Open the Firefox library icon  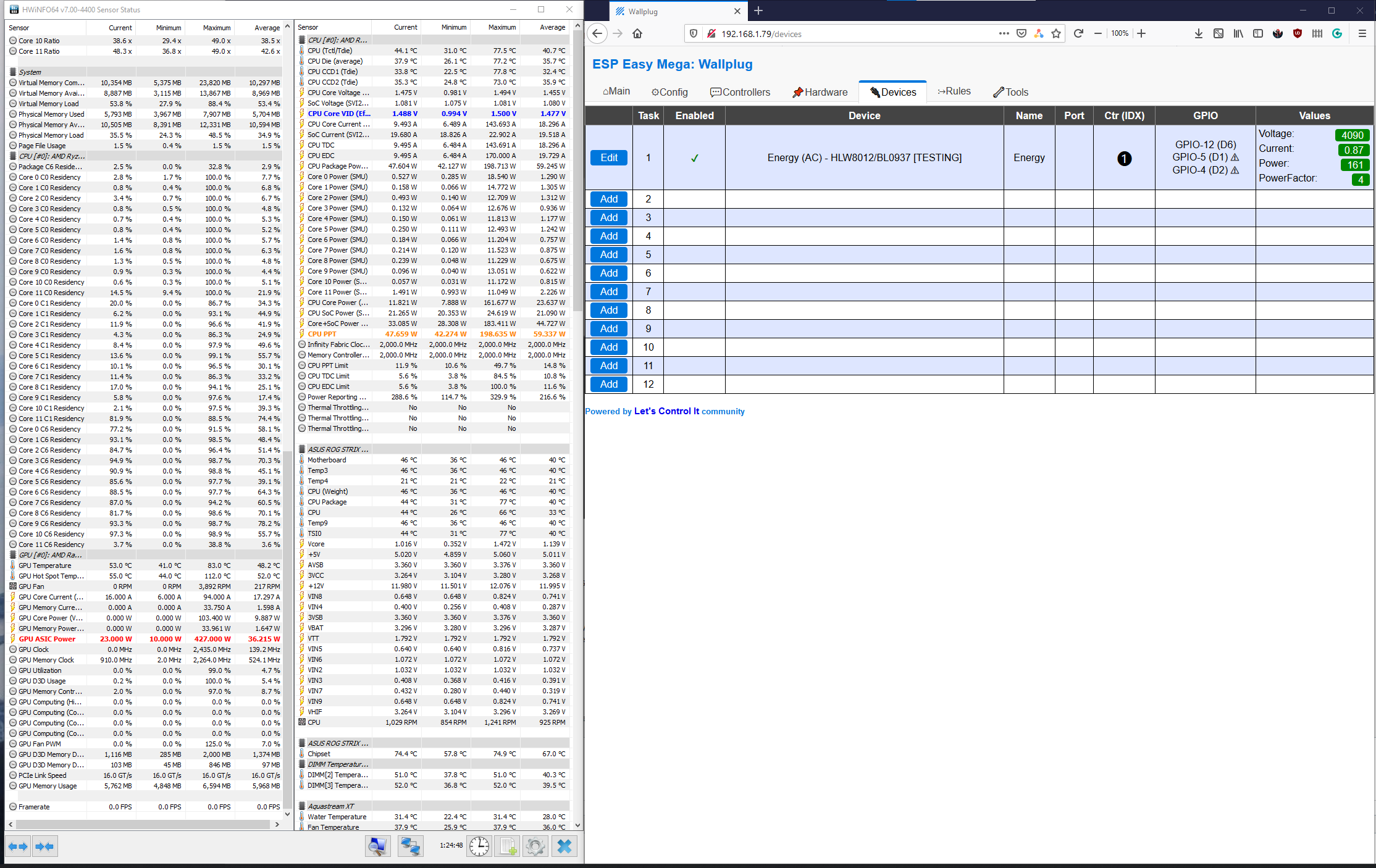tap(1238, 33)
